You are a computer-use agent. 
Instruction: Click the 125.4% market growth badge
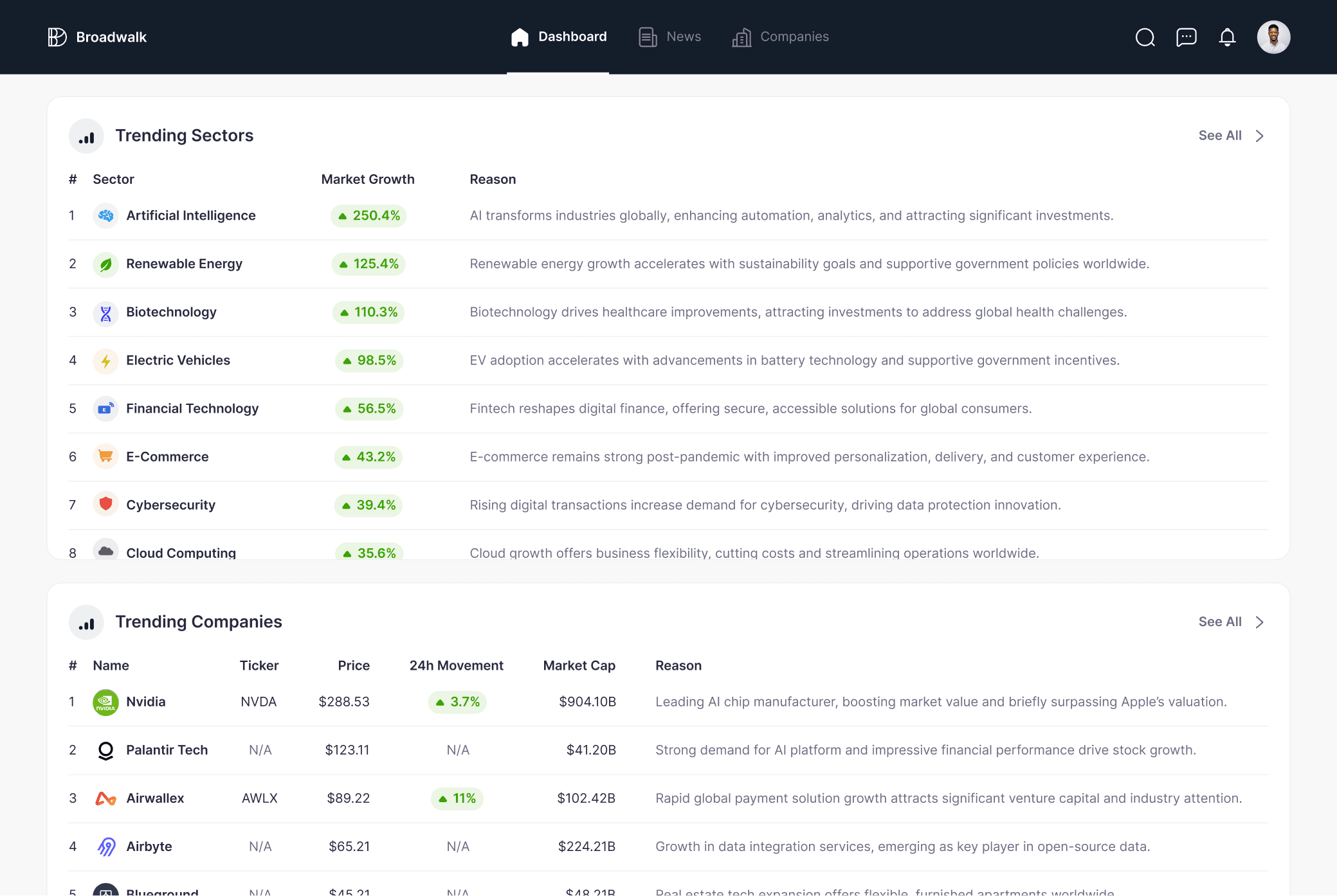(368, 264)
